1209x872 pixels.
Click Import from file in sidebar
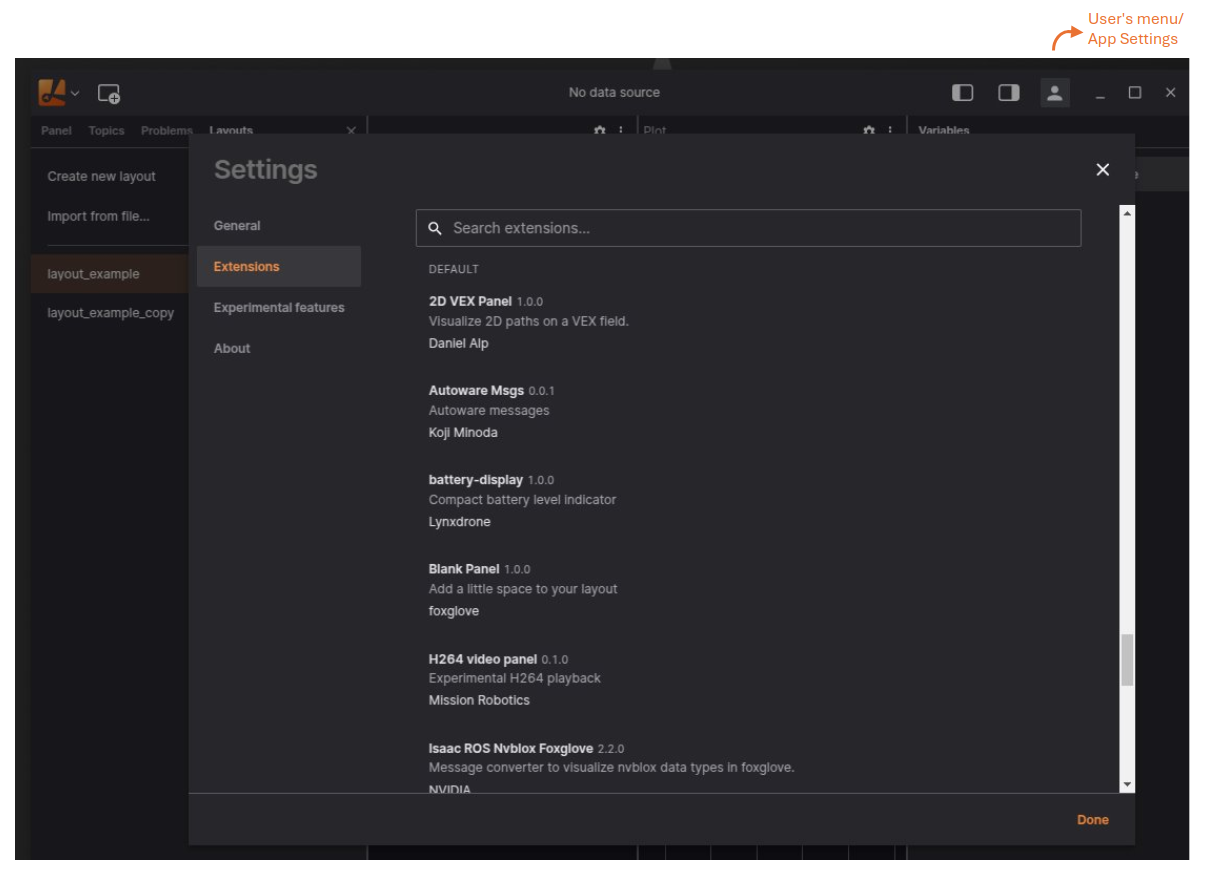pos(98,217)
